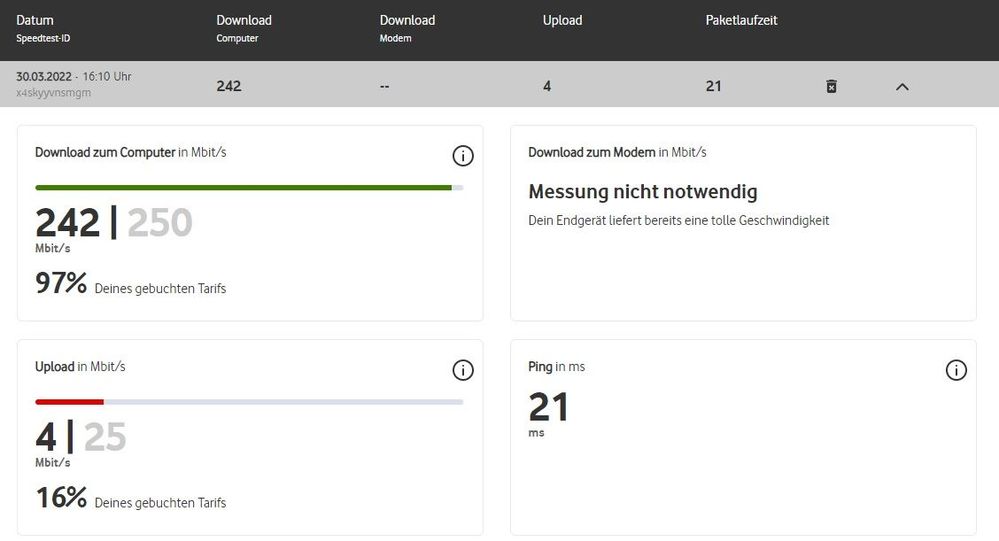Click the 30.03.2022 16:10 Uhr date entry
This screenshot has width=999, height=541.
pyautogui.click(x=73, y=76)
